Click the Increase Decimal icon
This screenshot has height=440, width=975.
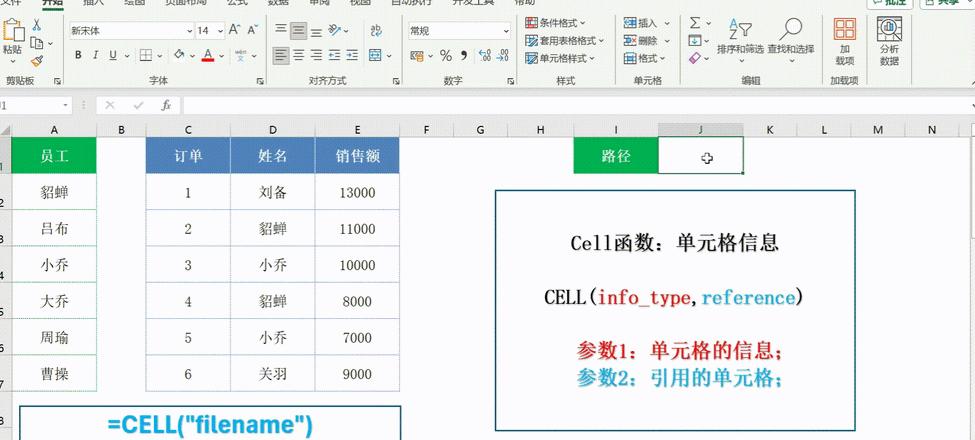click(x=485, y=55)
